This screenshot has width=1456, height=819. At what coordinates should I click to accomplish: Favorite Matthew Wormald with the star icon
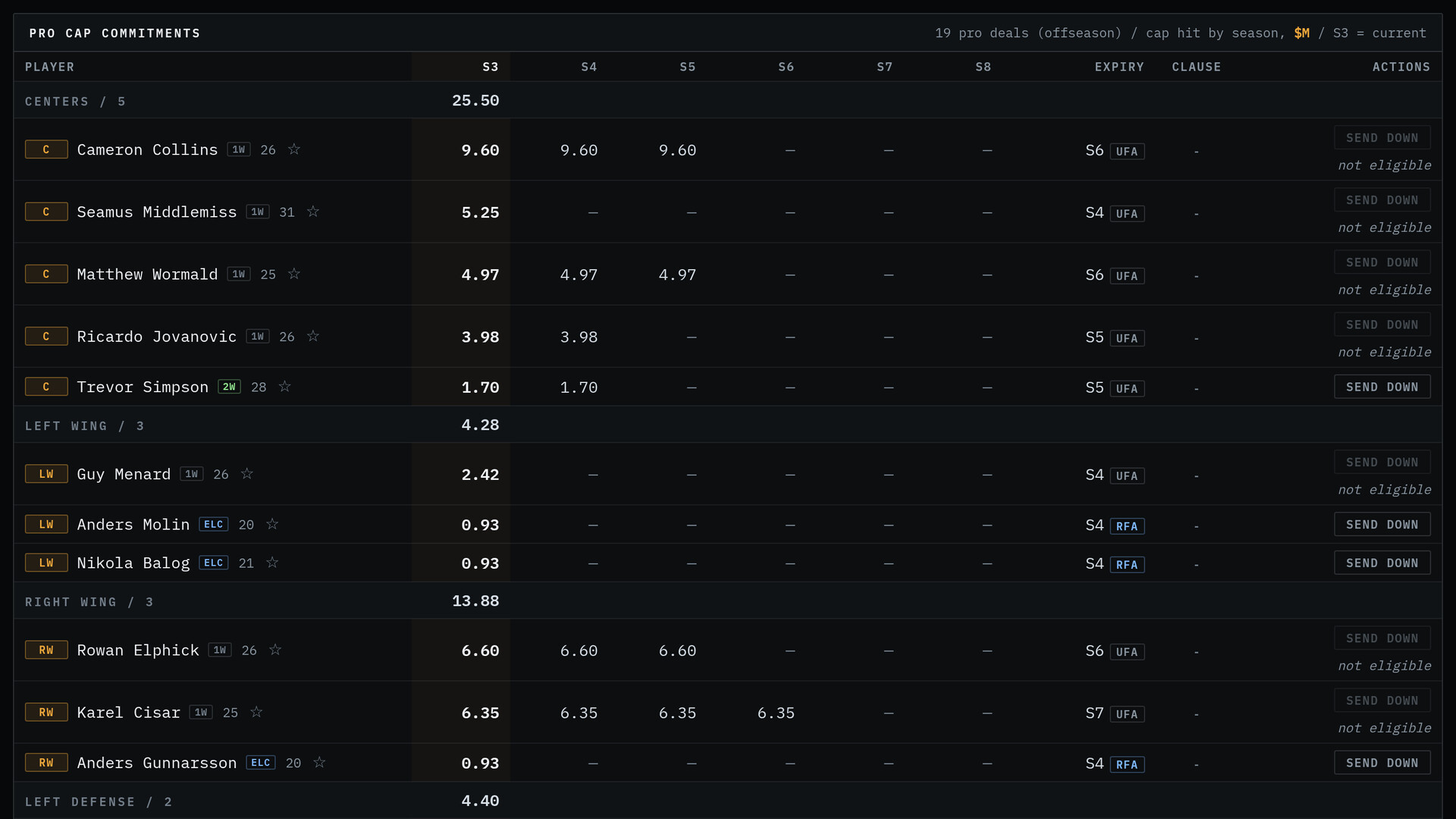[294, 274]
